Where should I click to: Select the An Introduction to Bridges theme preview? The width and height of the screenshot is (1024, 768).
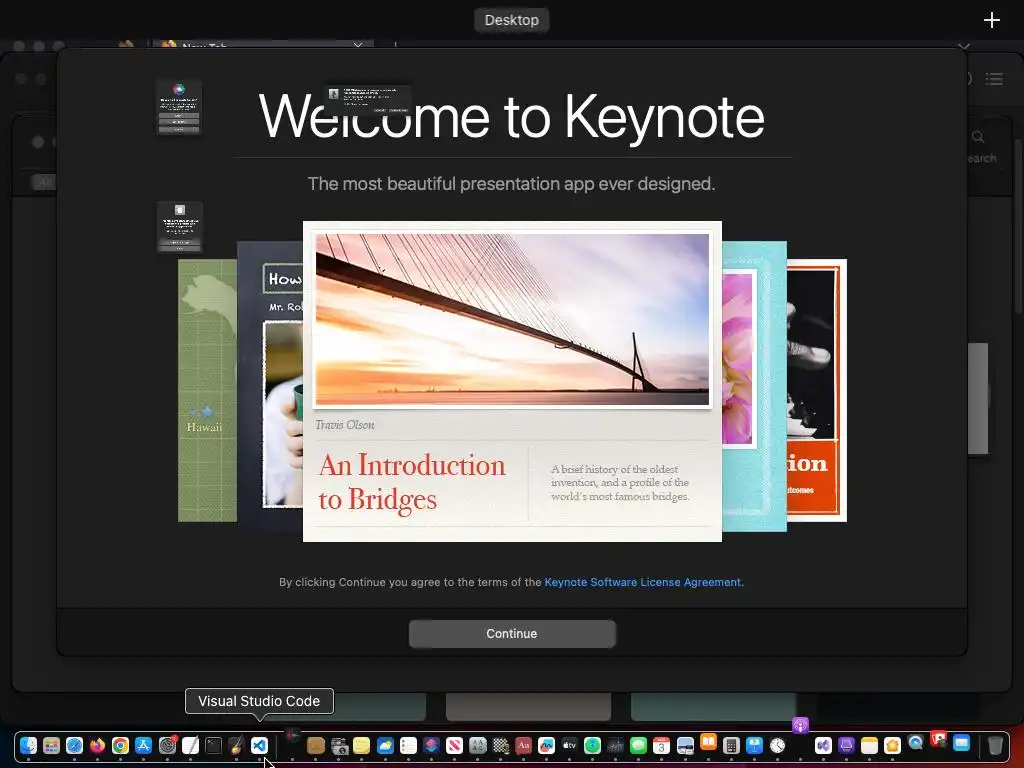tap(512, 381)
